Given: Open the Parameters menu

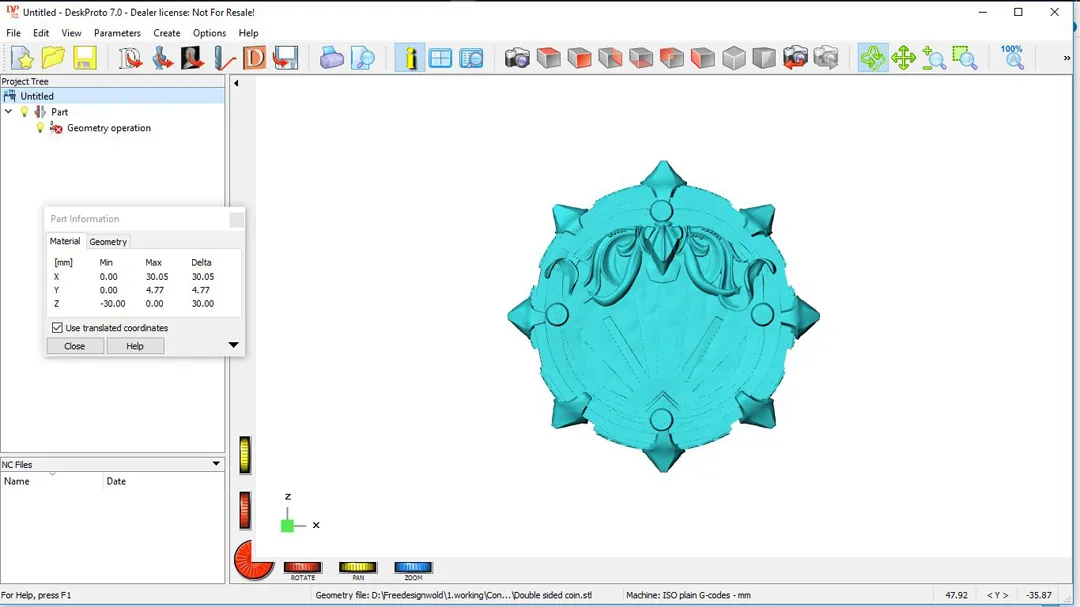Looking at the screenshot, I should [x=117, y=33].
